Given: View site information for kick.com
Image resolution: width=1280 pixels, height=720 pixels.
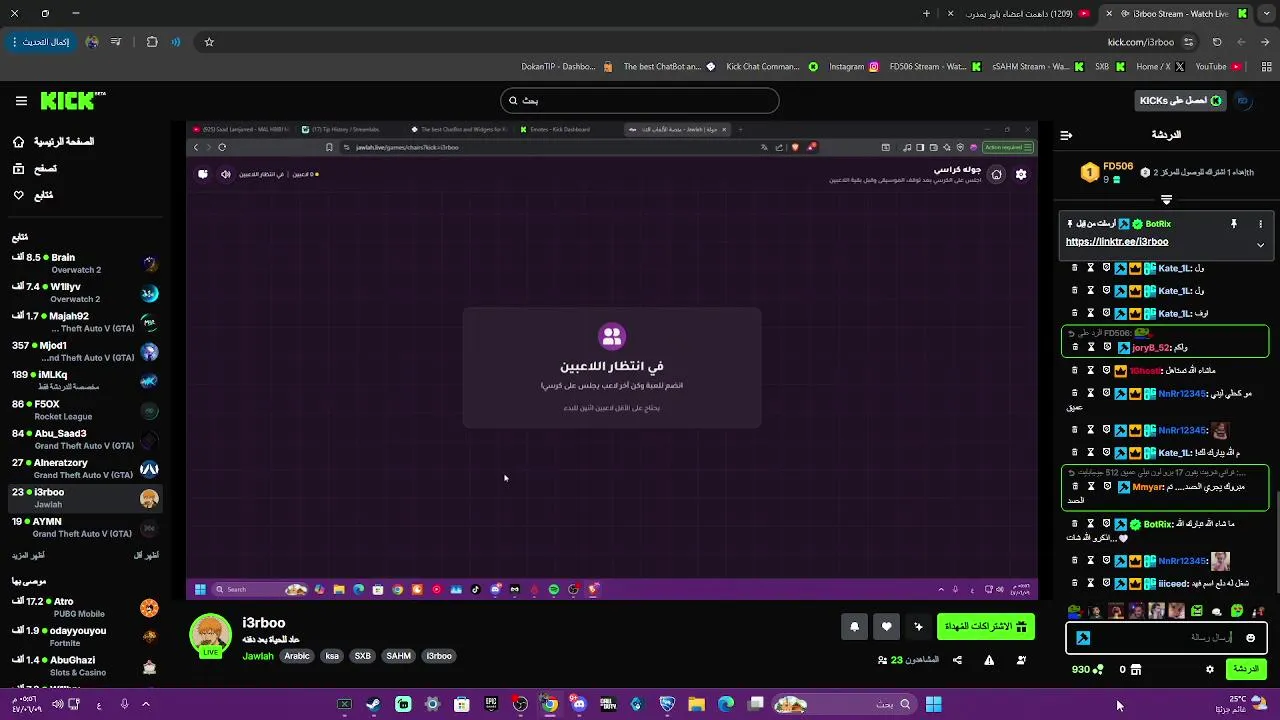Looking at the screenshot, I should click(1188, 42).
